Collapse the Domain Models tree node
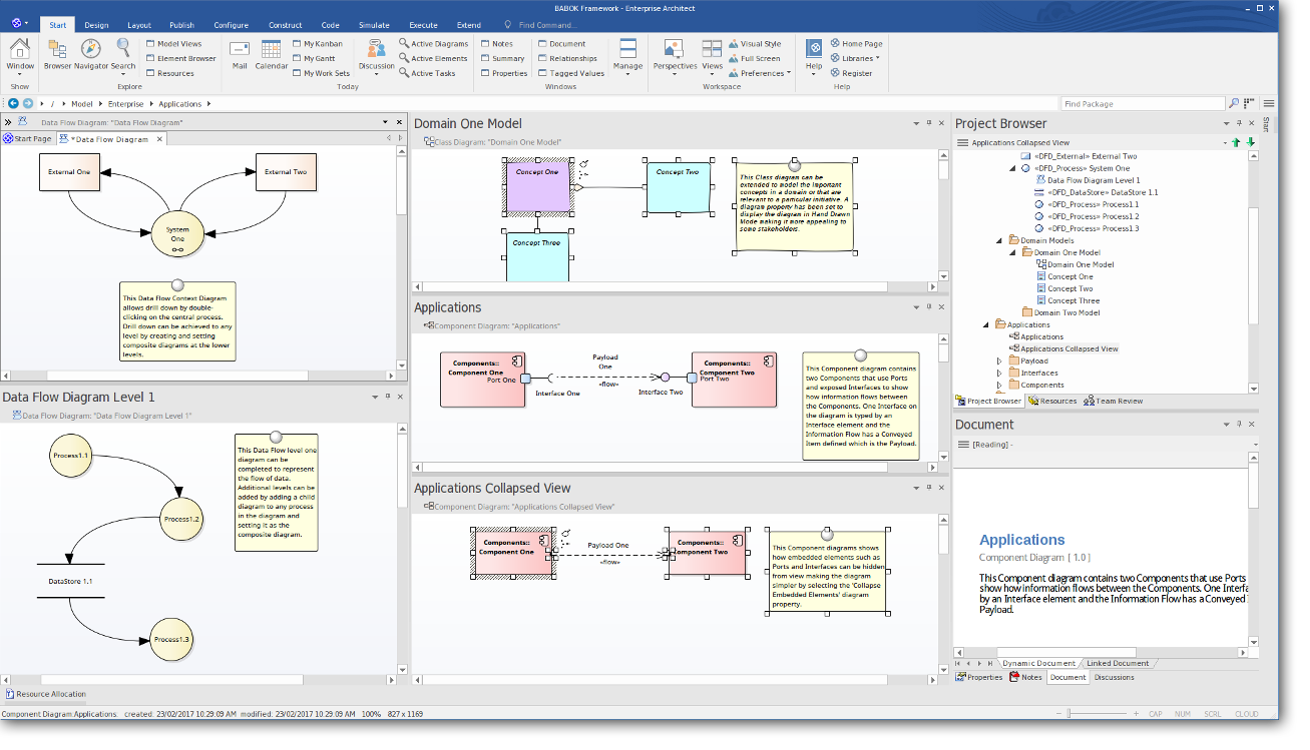The width and height of the screenshot is (1310, 750). 999,241
